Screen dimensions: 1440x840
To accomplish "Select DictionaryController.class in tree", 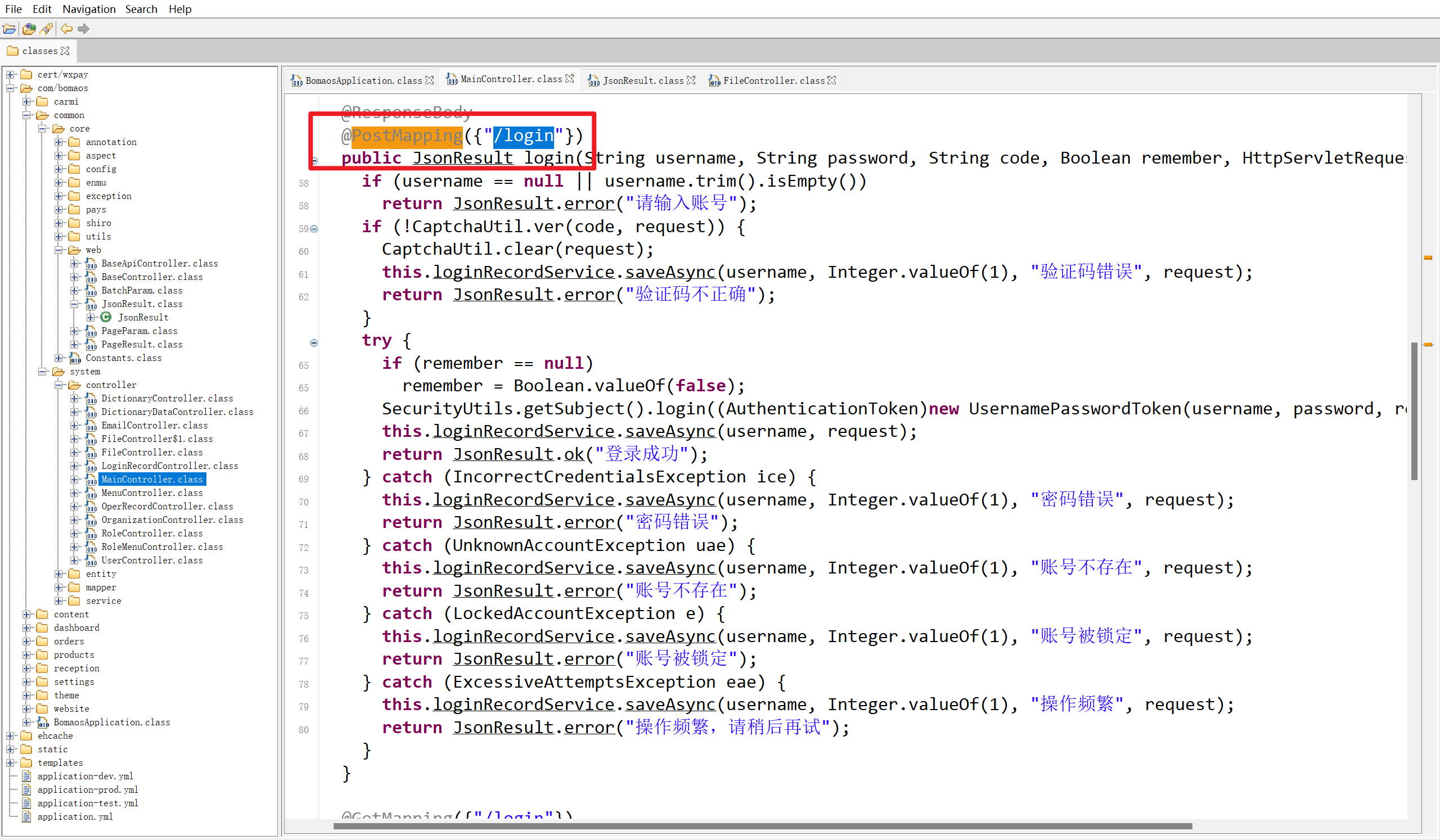I will point(167,399).
